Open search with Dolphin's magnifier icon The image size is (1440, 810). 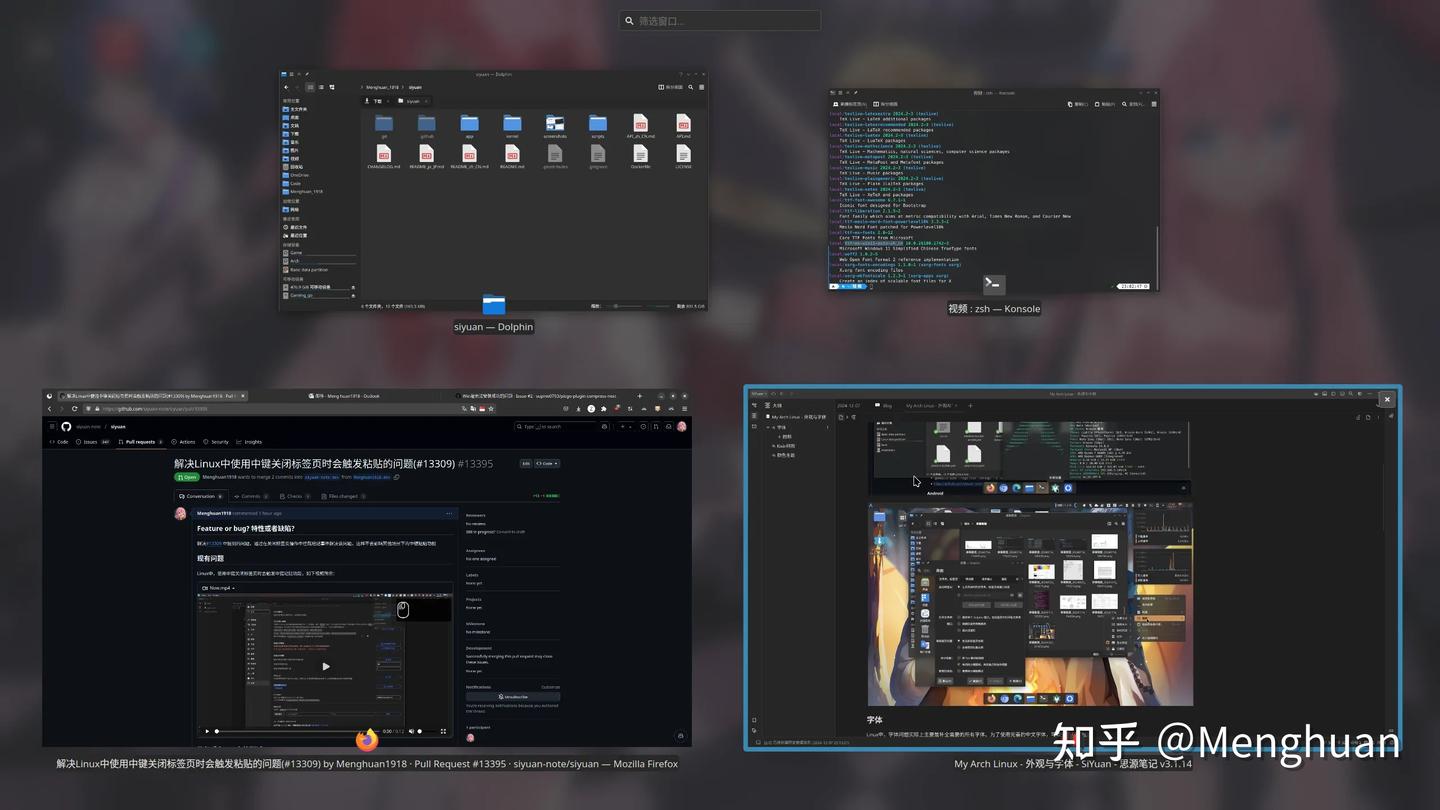tap(690, 87)
